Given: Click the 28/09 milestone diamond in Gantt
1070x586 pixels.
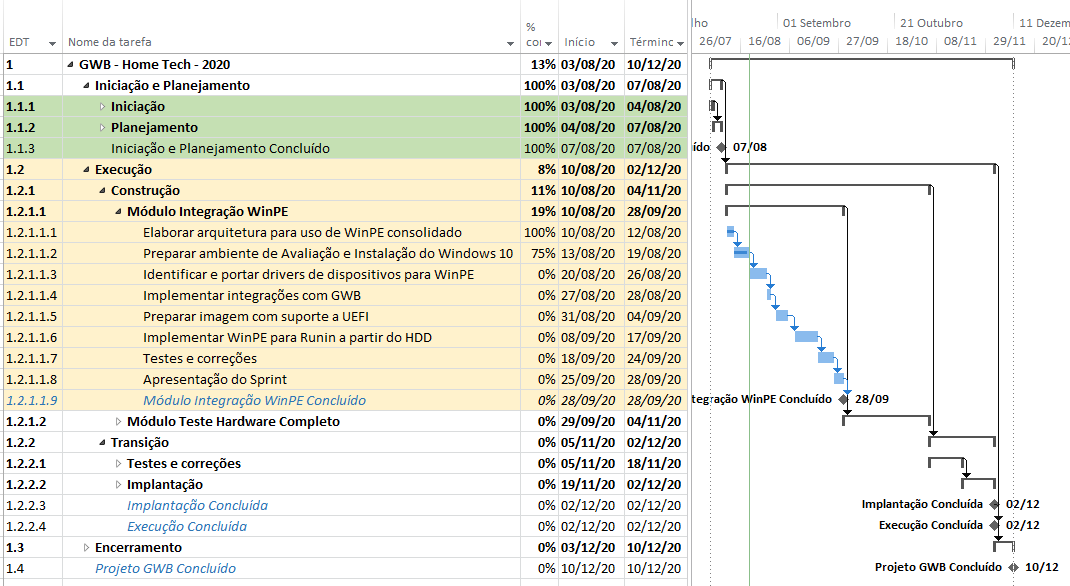Looking at the screenshot, I should [x=843, y=399].
